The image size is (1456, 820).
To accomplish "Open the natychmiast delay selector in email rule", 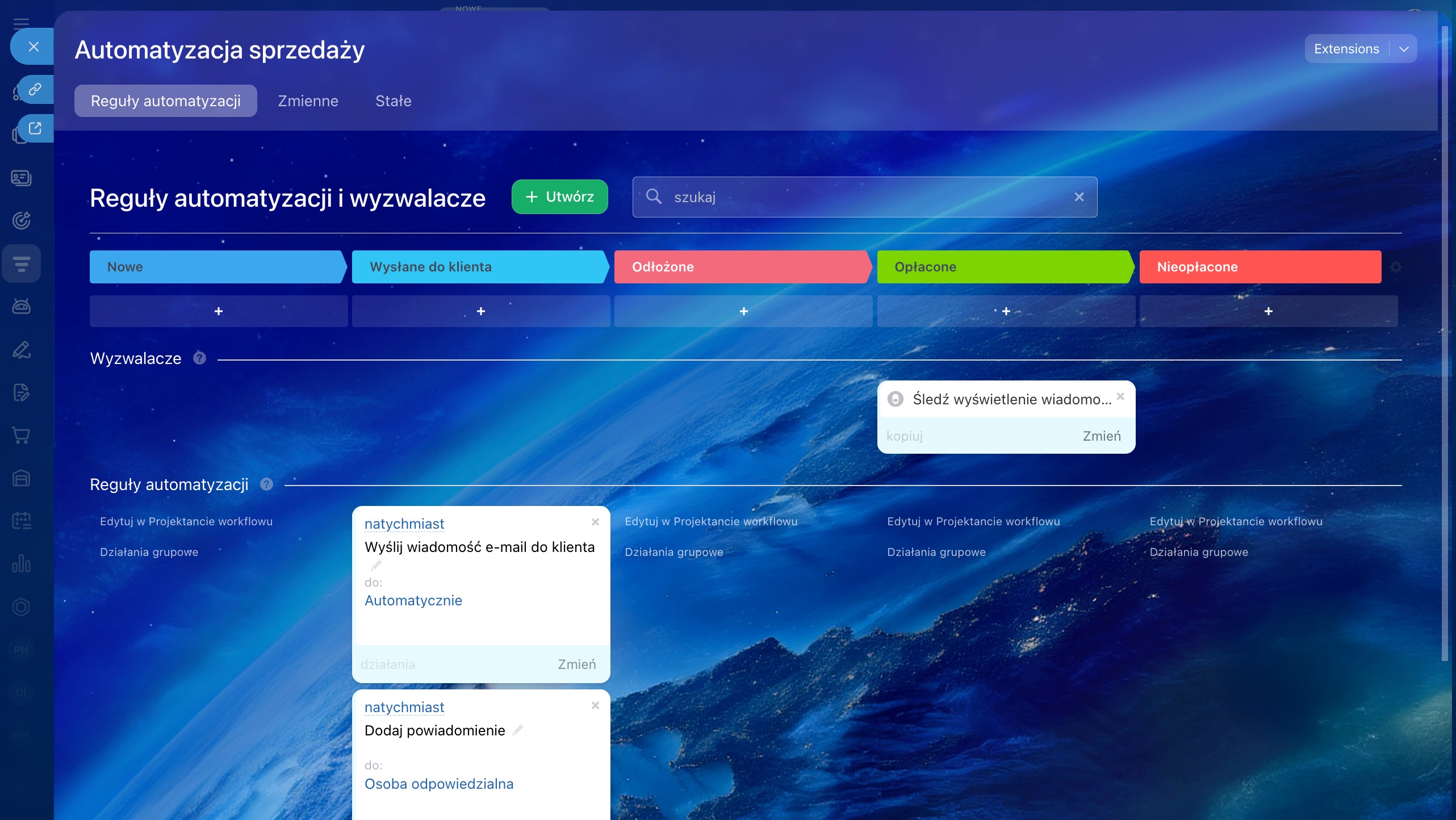I will click(x=404, y=524).
